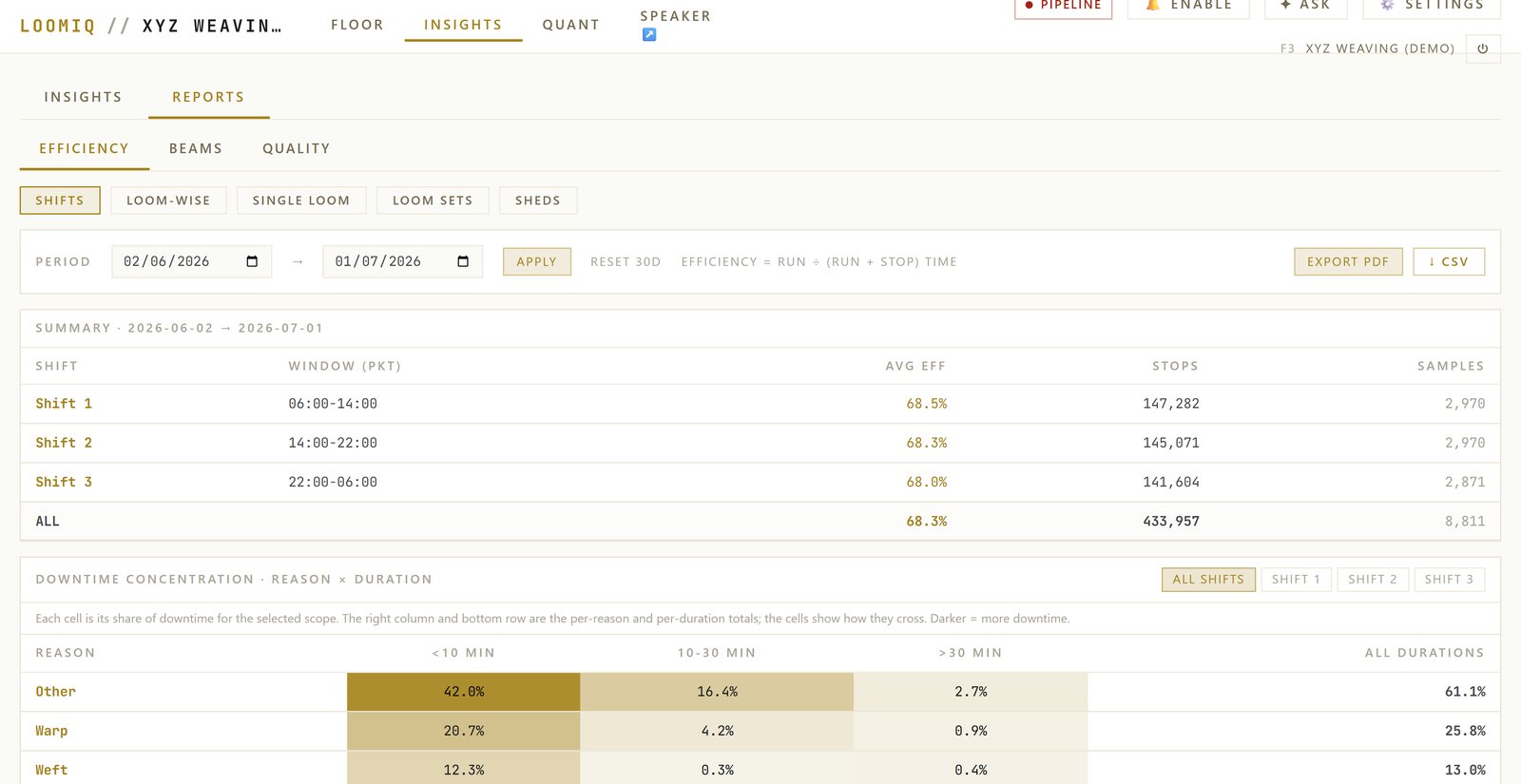Image resolution: width=1521 pixels, height=784 pixels.
Task: Click the power logout icon button
Action: point(1483,48)
